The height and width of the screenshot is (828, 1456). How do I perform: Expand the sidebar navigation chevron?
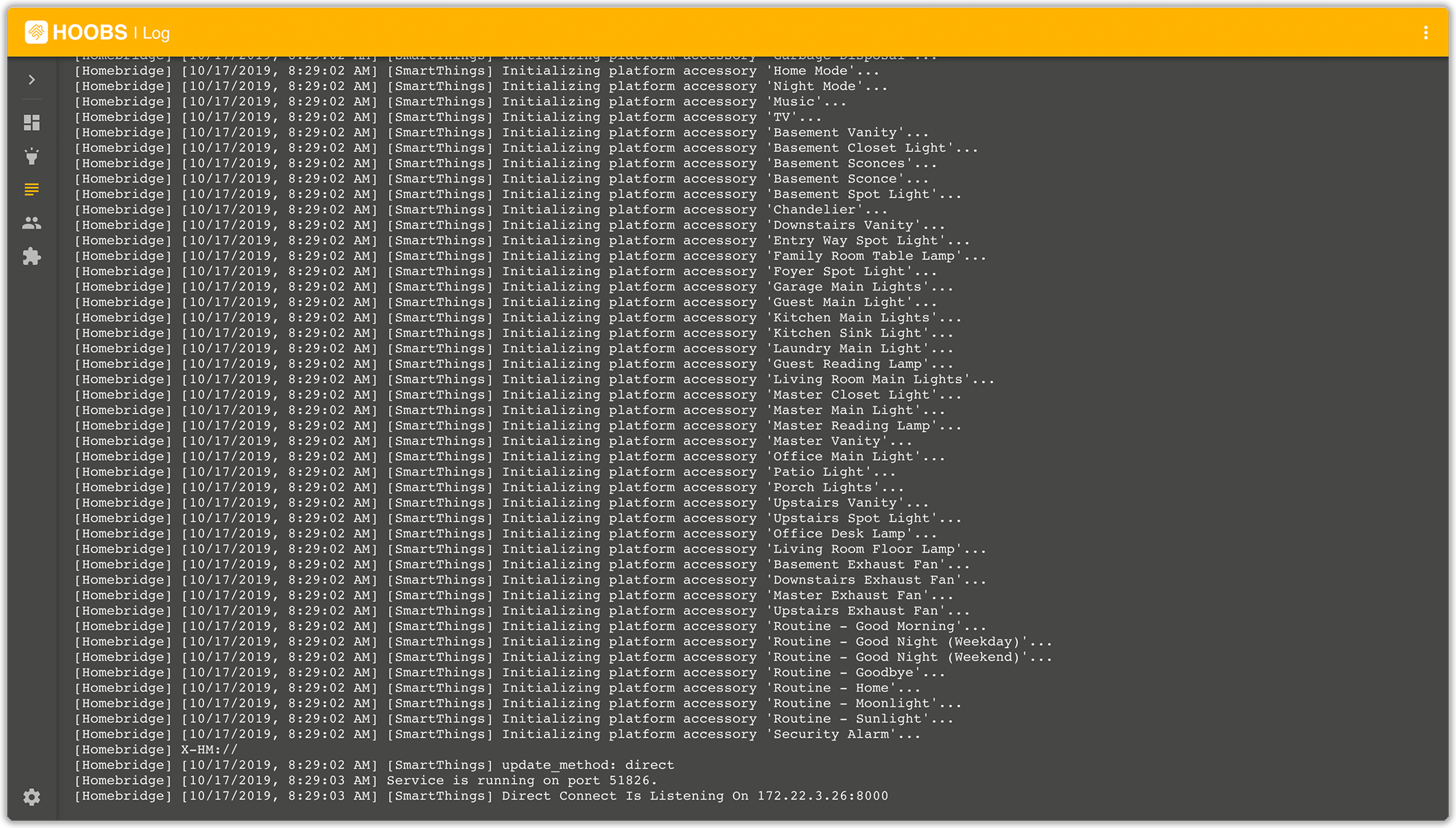point(31,80)
